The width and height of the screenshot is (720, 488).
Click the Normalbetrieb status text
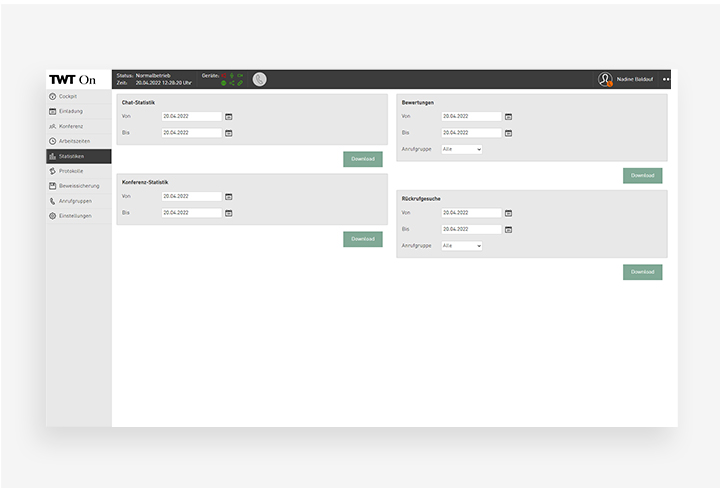[153, 75]
